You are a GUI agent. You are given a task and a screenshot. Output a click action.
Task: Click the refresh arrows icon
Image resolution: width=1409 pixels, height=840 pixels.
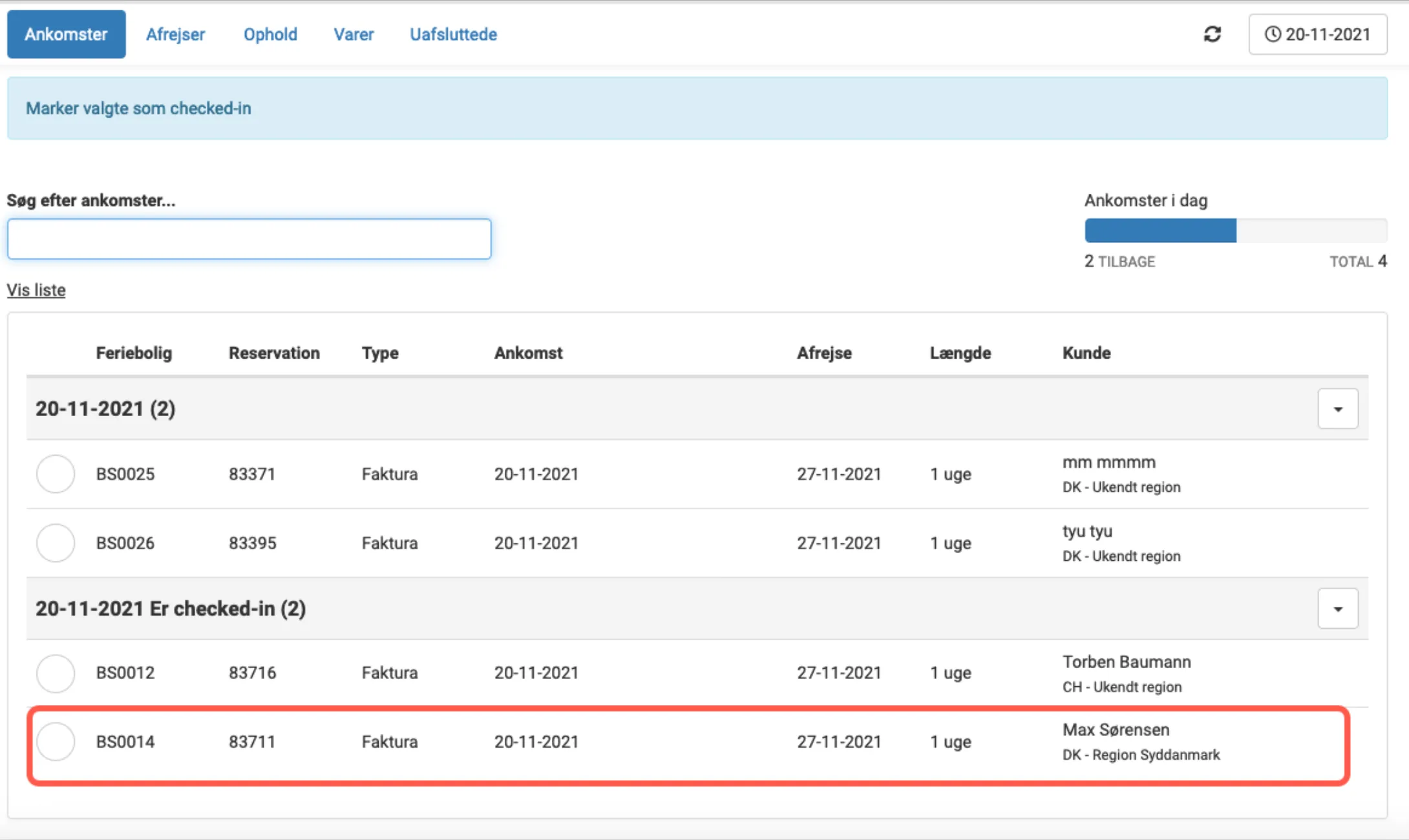tap(1212, 34)
